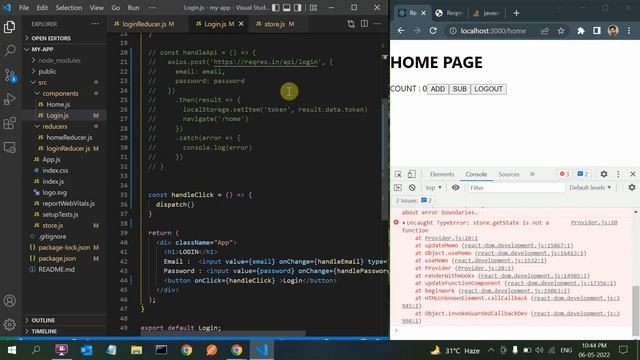
Task: Open the Manage gear in VS Code
Action: (x=9, y=325)
